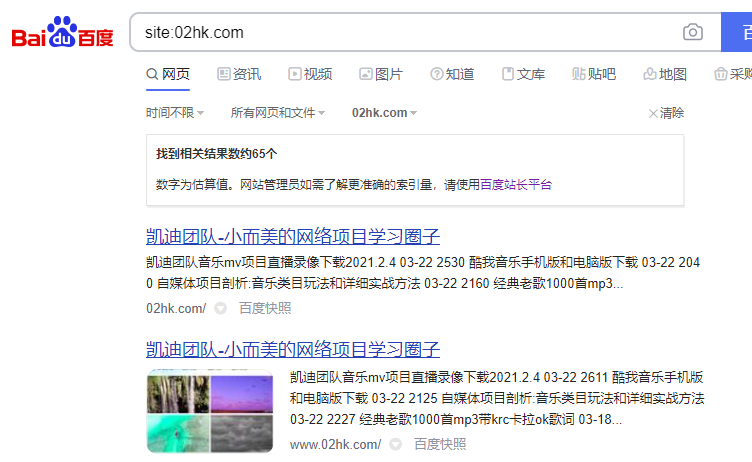The height and width of the screenshot is (462, 752).
Task: Click the blue Baidu search button
Action: (737, 32)
